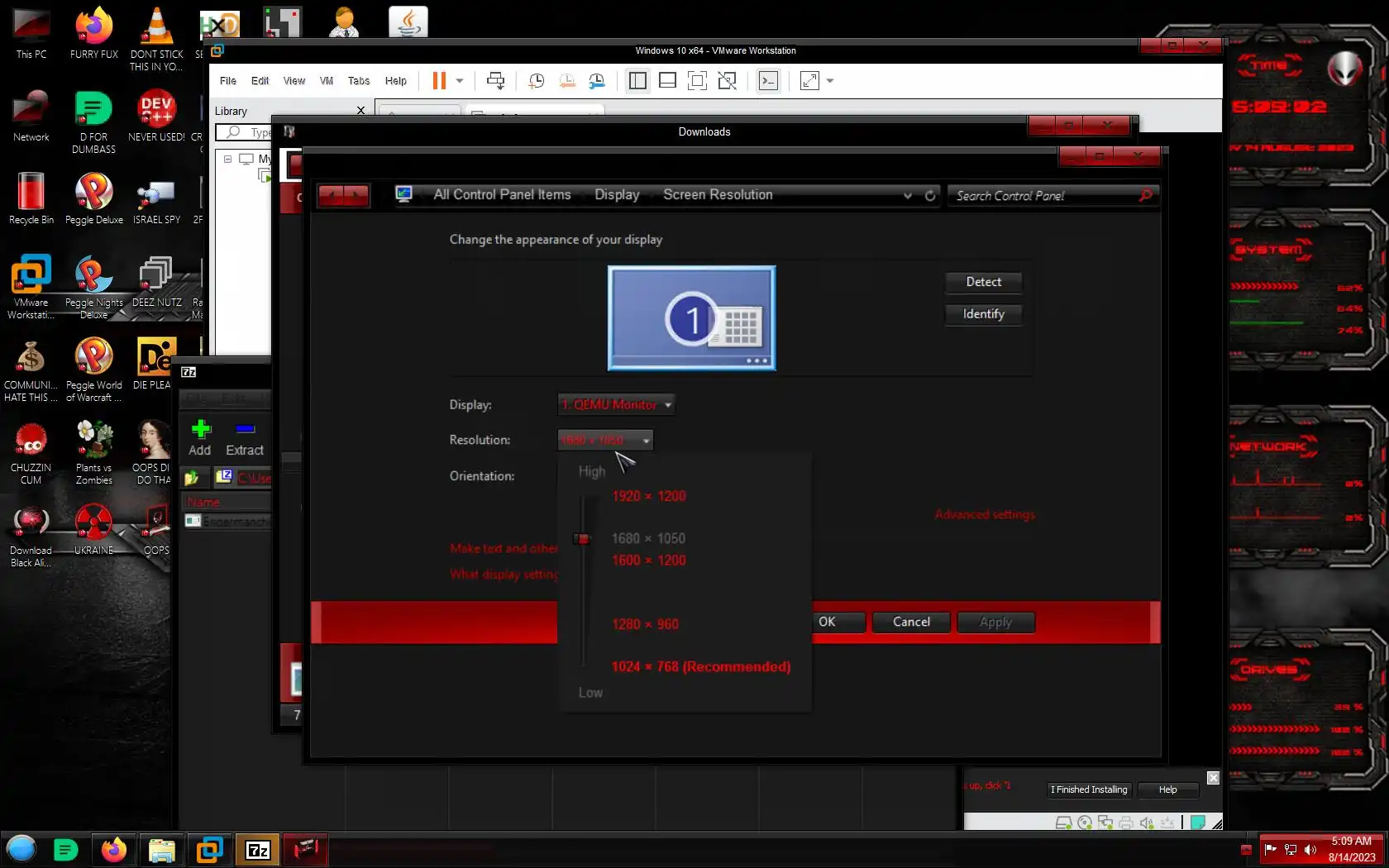Image resolution: width=1389 pixels, height=868 pixels.
Task: Click the Add button in 7-Zip
Action: [200, 438]
